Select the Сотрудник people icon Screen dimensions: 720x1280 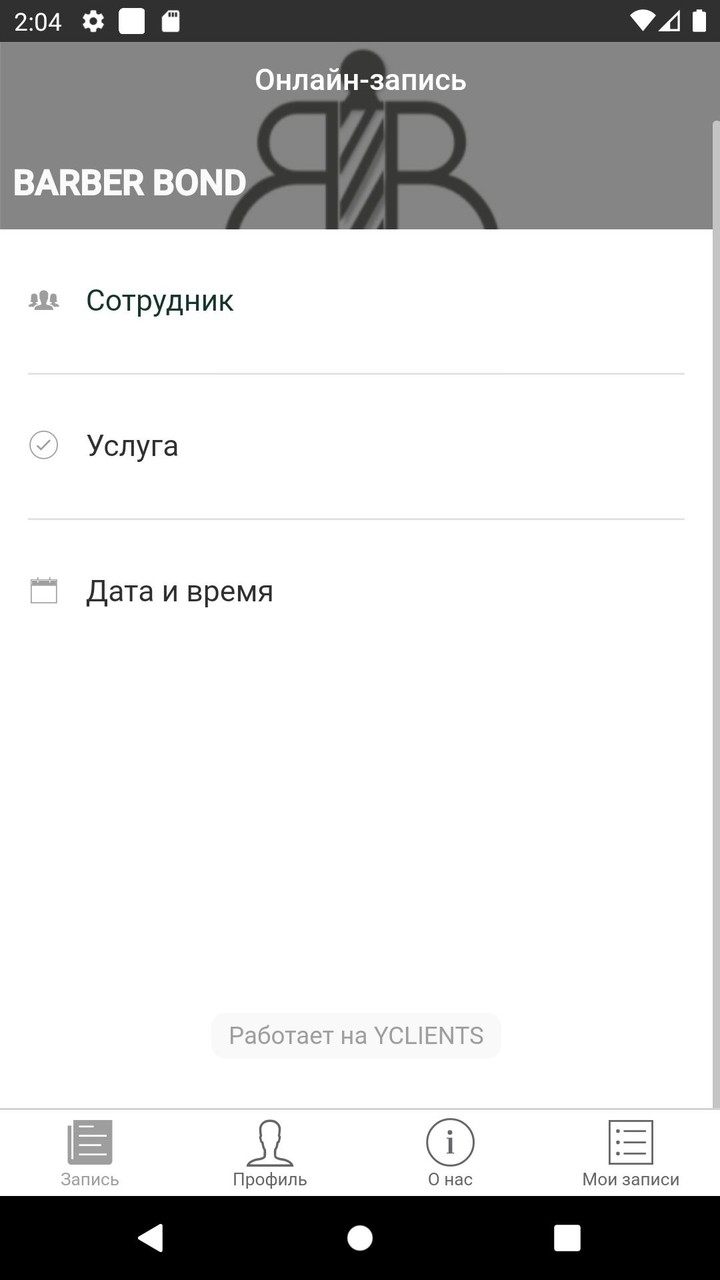pyautogui.click(x=44, y=299)
